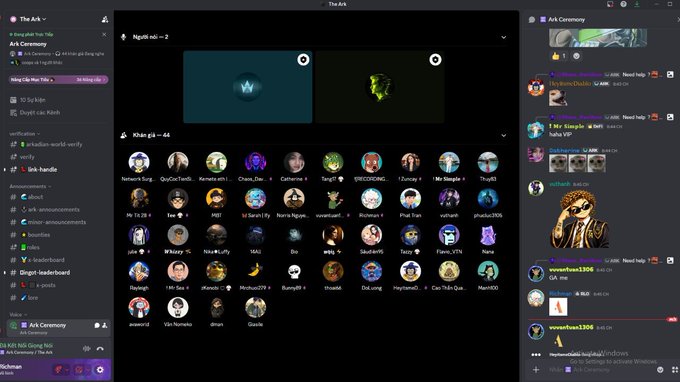
Task: Dismiss the live stage banner with X
Action: [104, 34]
